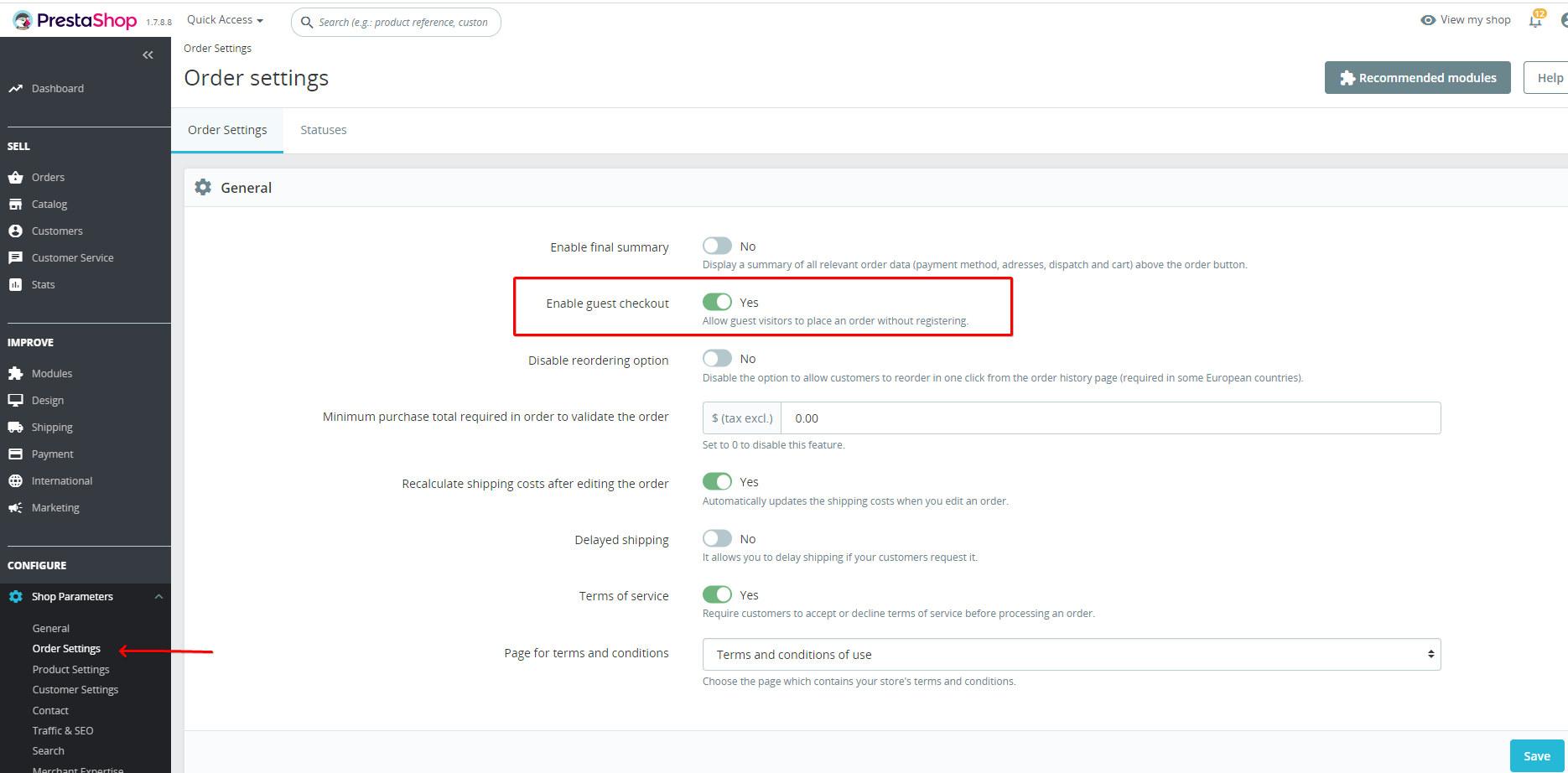Click the Modules puzzle icon in sidebar

[15, 373]
